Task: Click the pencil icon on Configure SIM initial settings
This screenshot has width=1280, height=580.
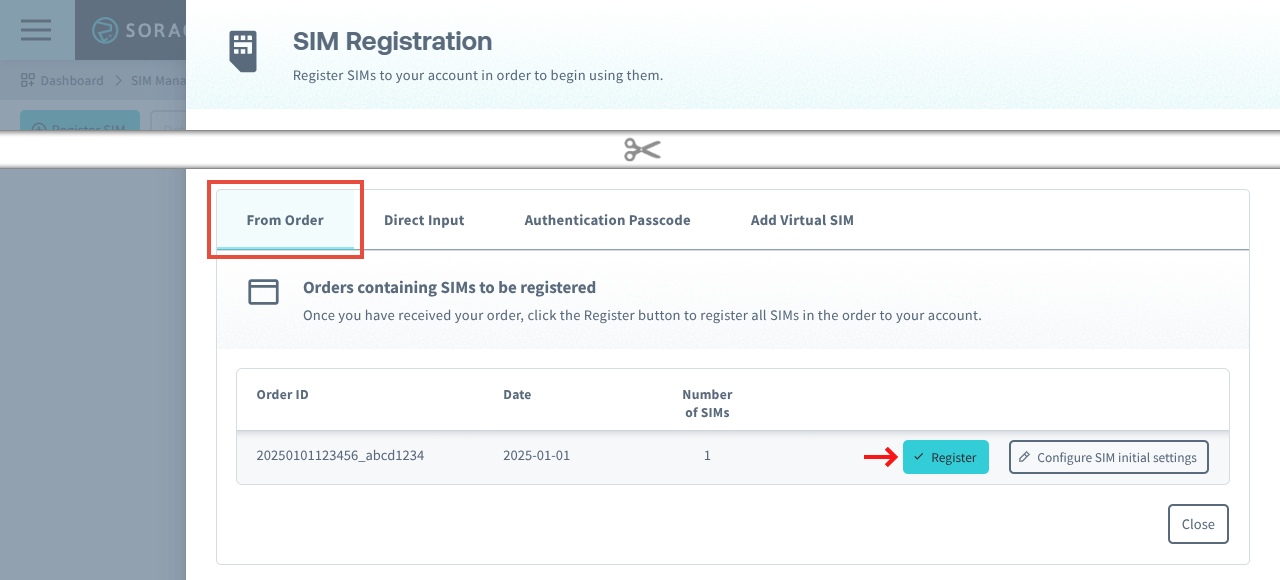Action: click(x=1024, y=457)
